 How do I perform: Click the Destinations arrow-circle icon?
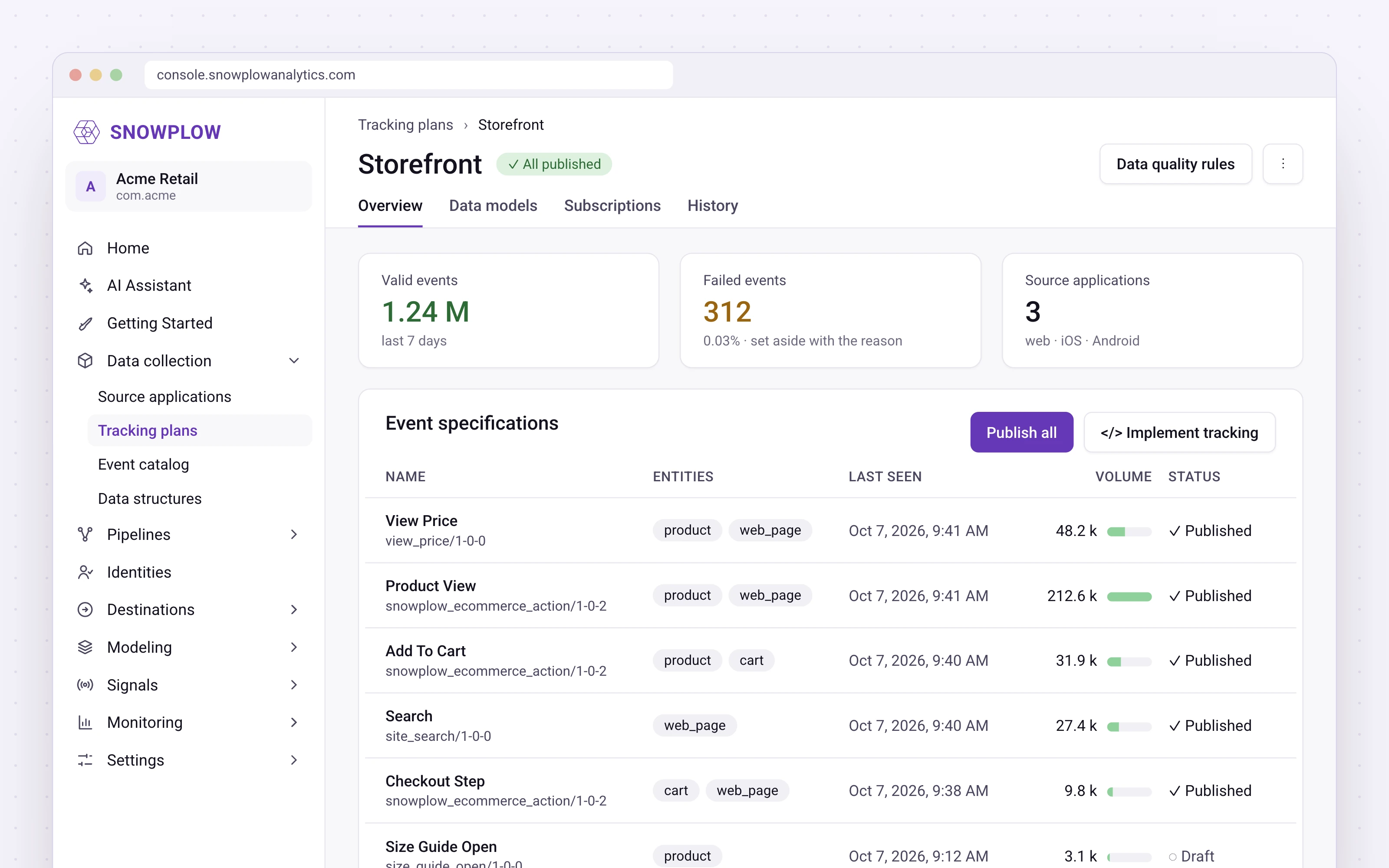pyautogui.click(x=85, y=610)
